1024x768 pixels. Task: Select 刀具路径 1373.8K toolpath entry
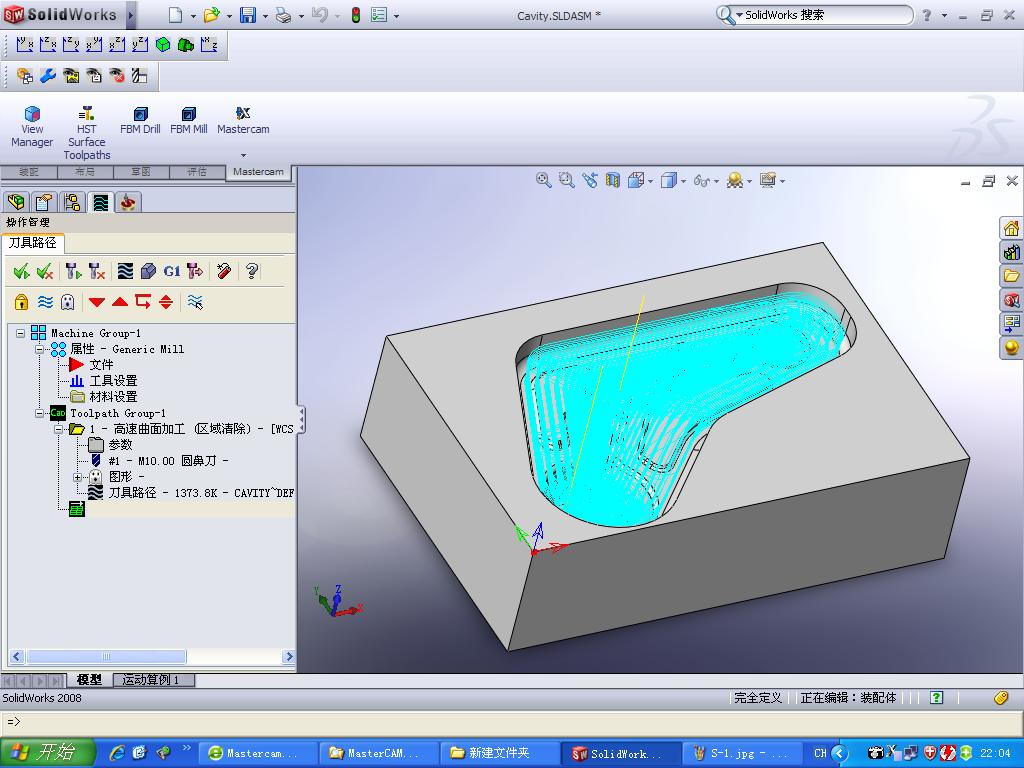(x=200, y=493)
